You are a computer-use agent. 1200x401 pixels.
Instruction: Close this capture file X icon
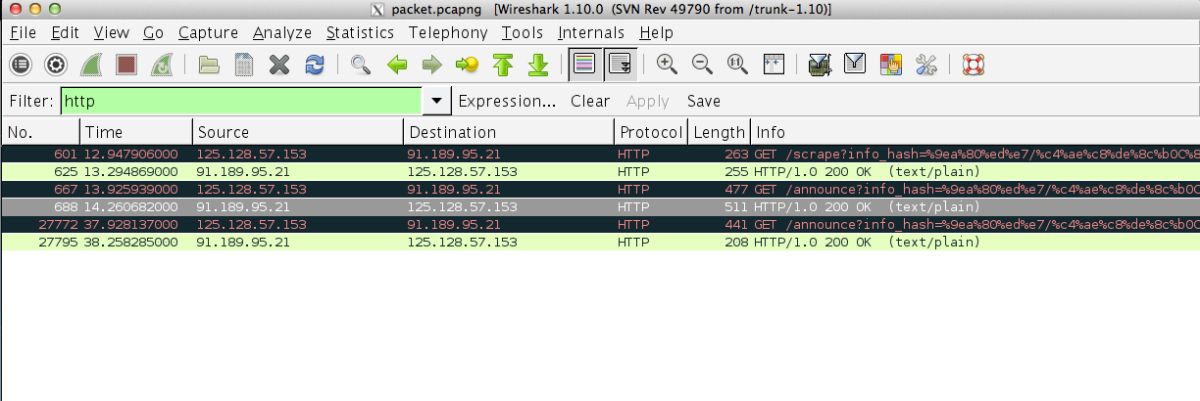[279, 65]
